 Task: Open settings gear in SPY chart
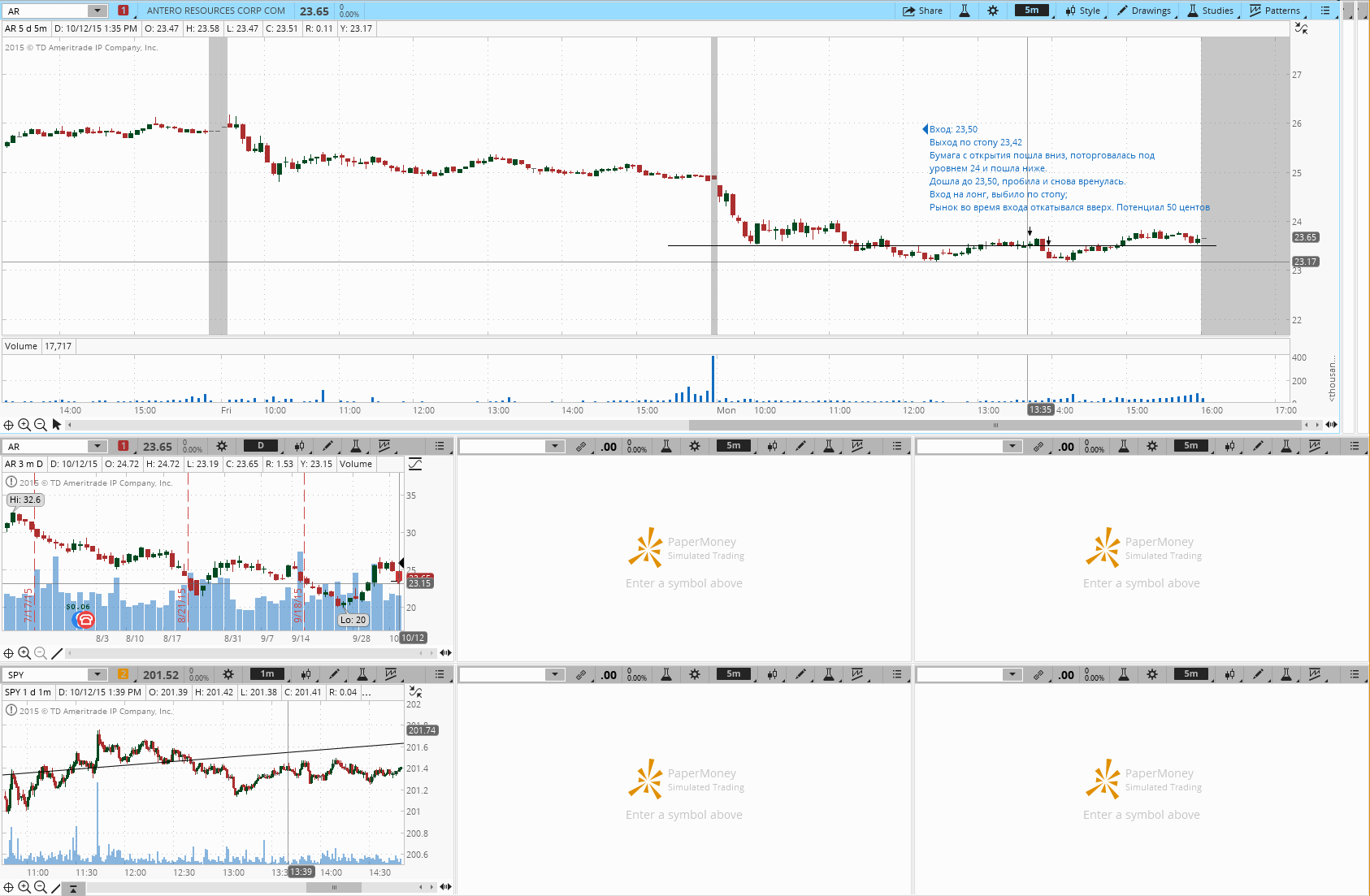(228, 674)
